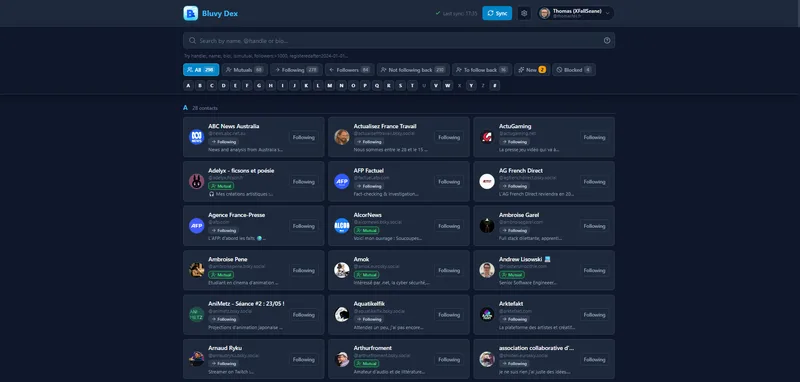Click the Bluvy Dex logo icon

pyautogui.click(x=190, y=13)
